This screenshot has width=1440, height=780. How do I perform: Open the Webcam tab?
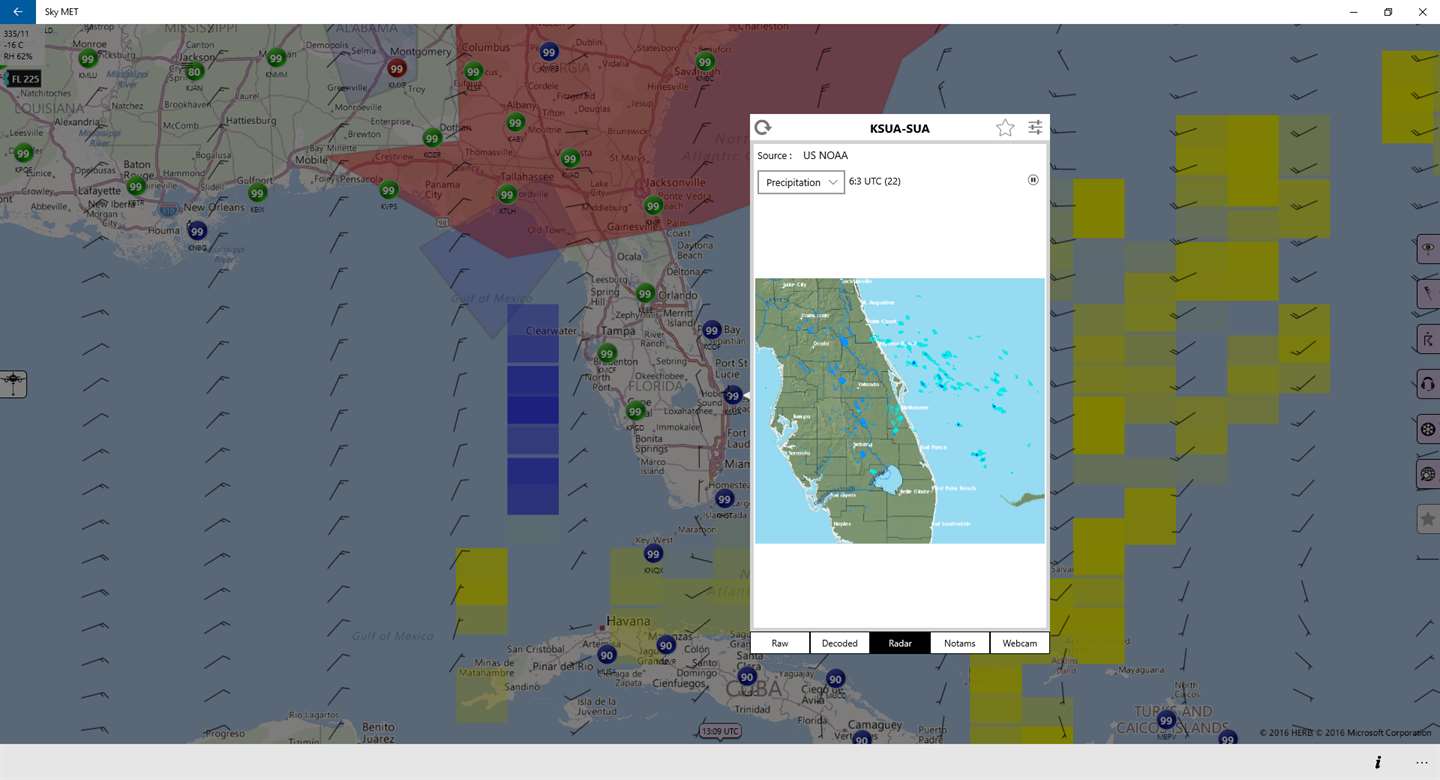tap(1020, 643)
